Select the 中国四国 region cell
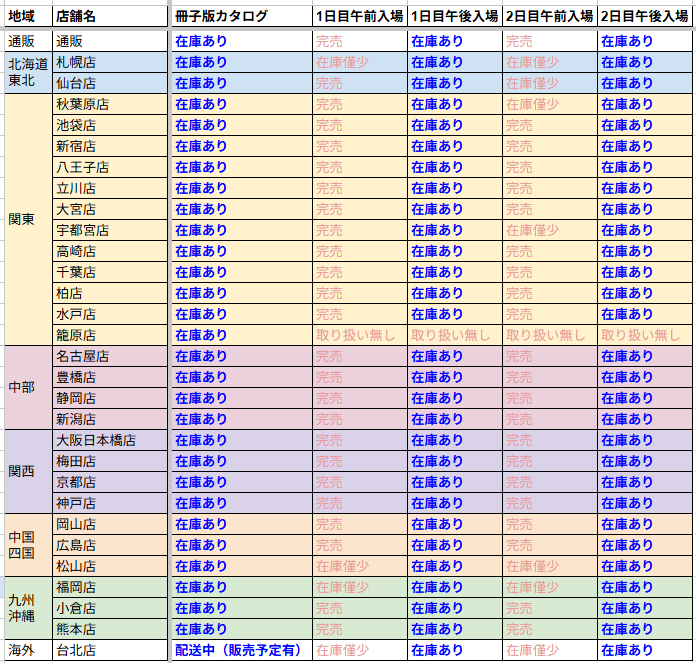 tap(28, 545)
